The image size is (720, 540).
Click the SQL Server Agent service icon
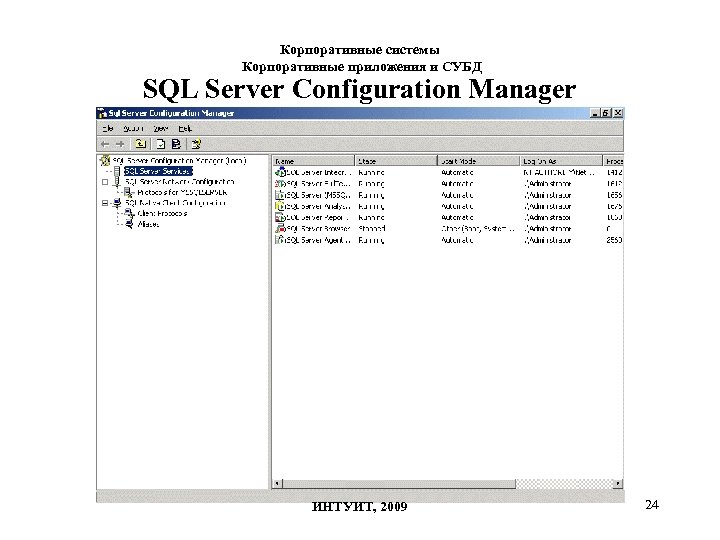pyautogui.click(x=280, y=240)
